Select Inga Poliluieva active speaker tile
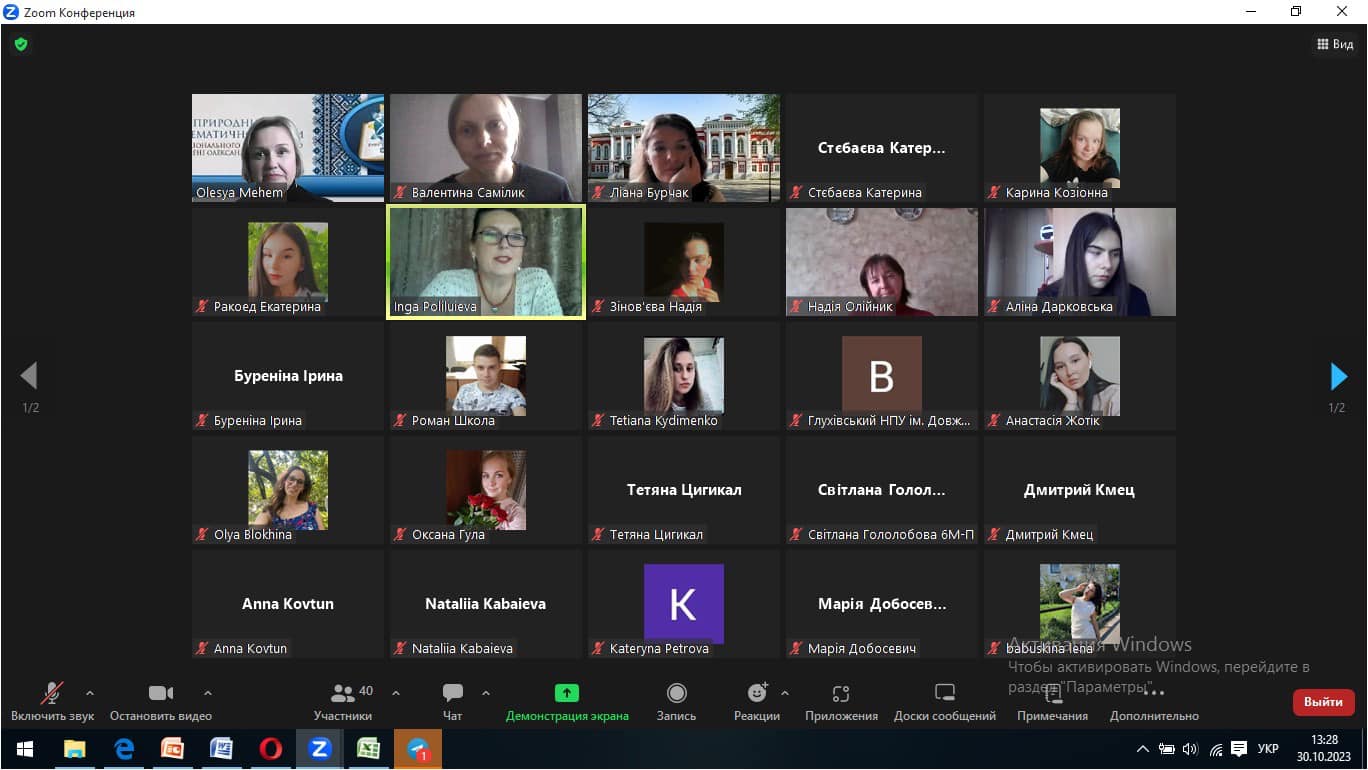Viewport: 1368px width, 770px height. (486, 262)
